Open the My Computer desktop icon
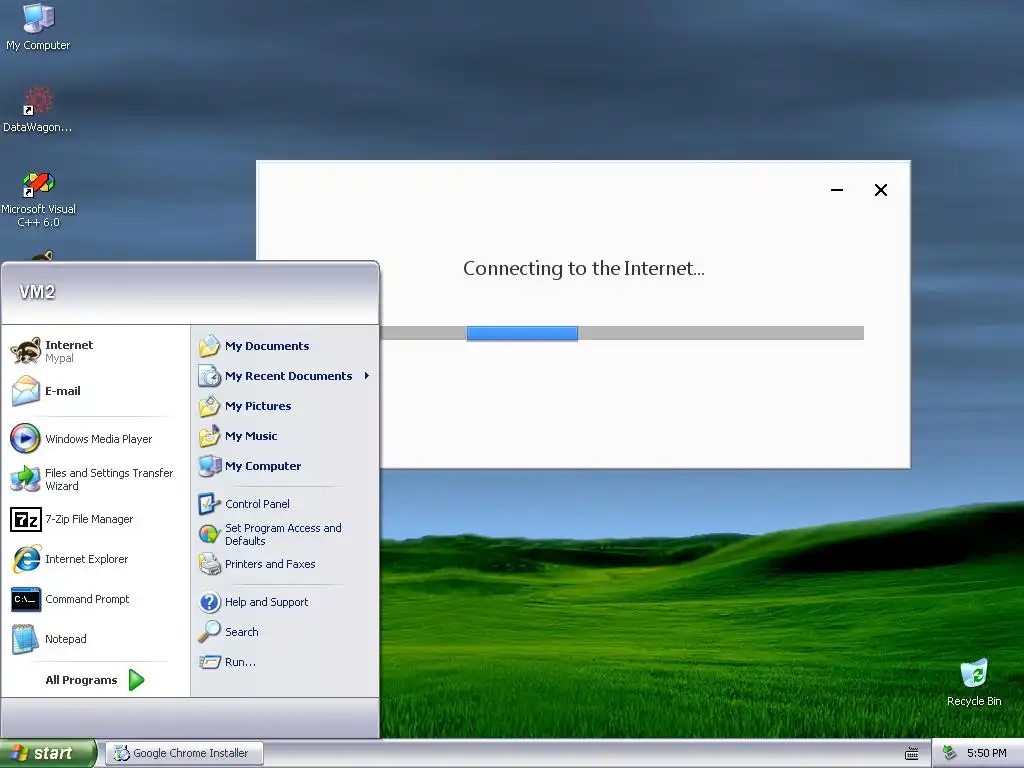 click(38, 18)
